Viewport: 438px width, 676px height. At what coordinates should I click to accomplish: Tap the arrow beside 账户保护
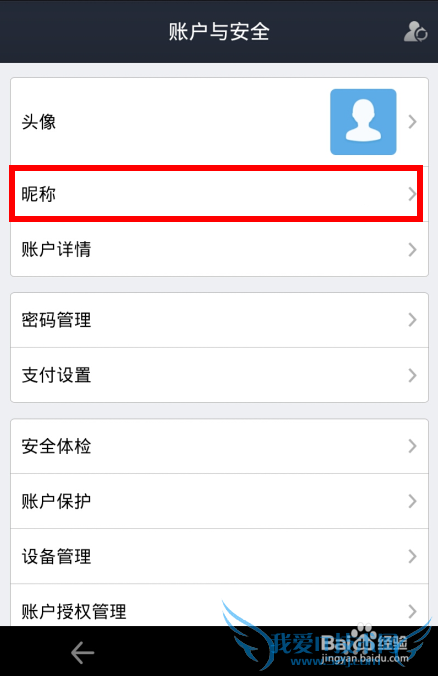413,501
